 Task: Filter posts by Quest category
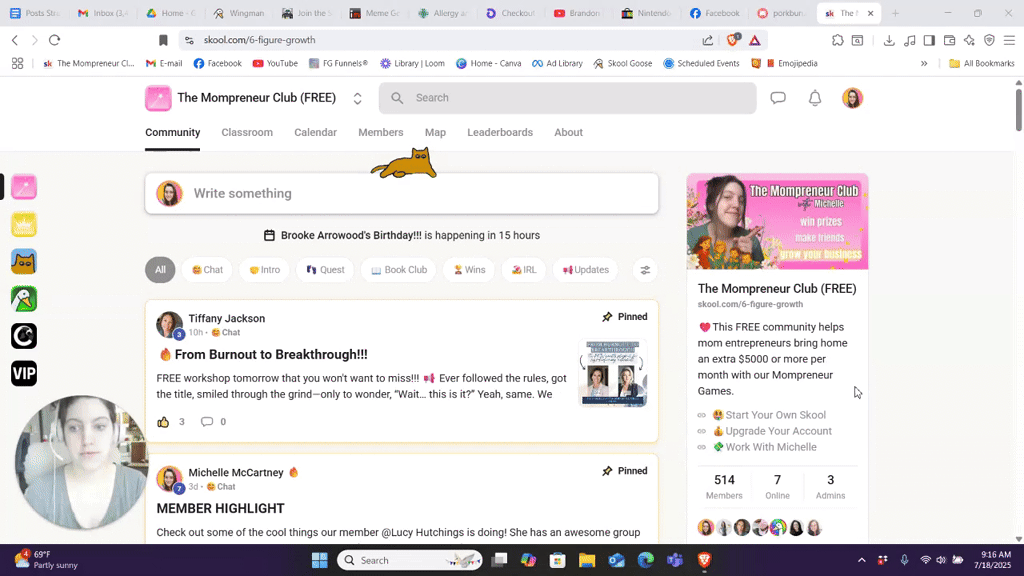click(325, 270)
